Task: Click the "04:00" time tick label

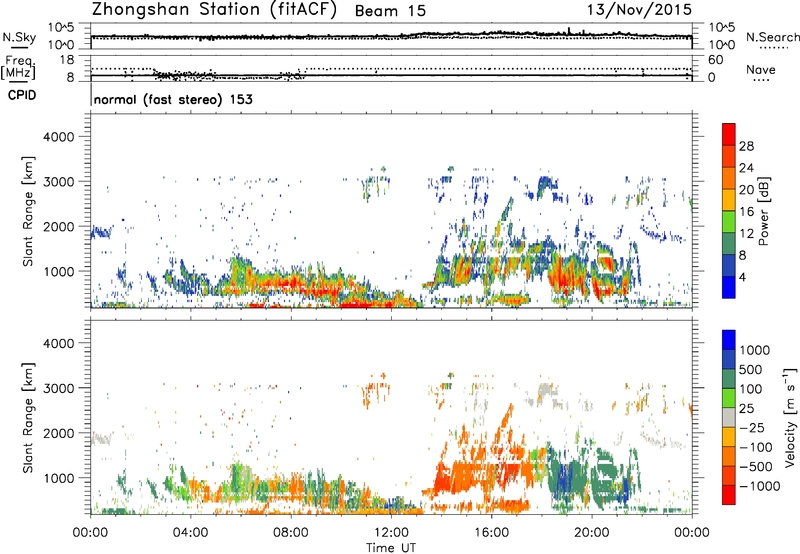Action: [190, 533]
